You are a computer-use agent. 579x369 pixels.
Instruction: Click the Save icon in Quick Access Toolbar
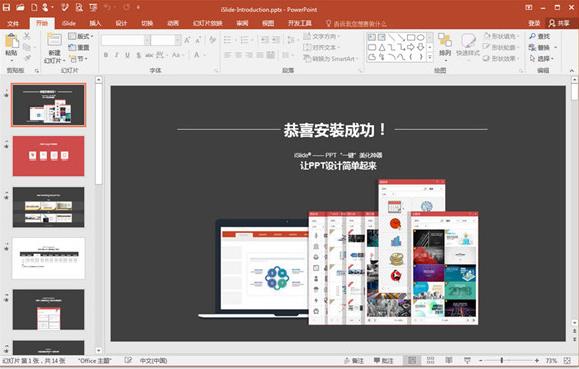tap(7, 7)
